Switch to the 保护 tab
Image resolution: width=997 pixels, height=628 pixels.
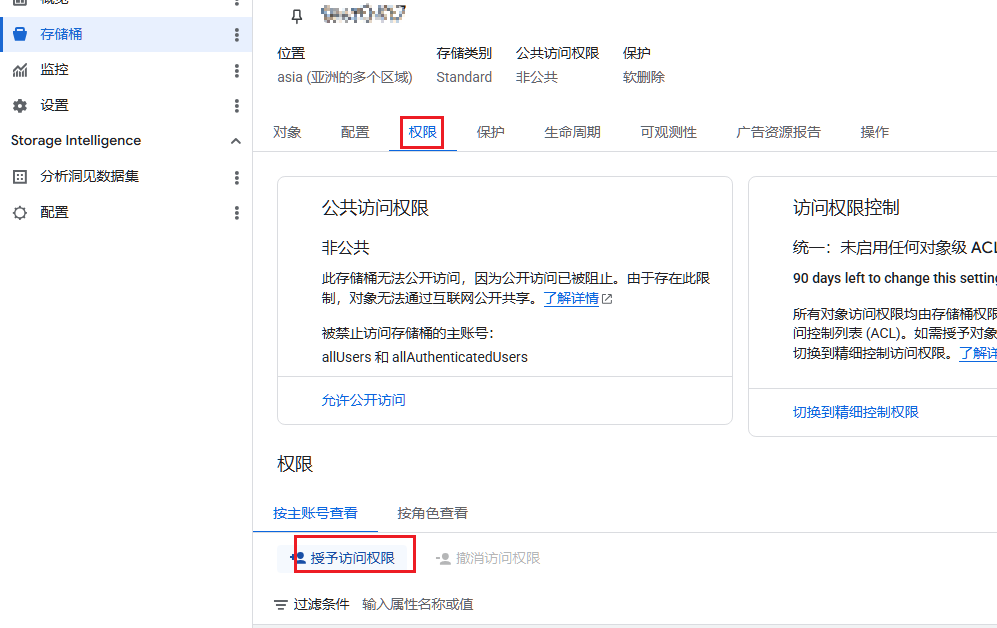pos(490,132)
